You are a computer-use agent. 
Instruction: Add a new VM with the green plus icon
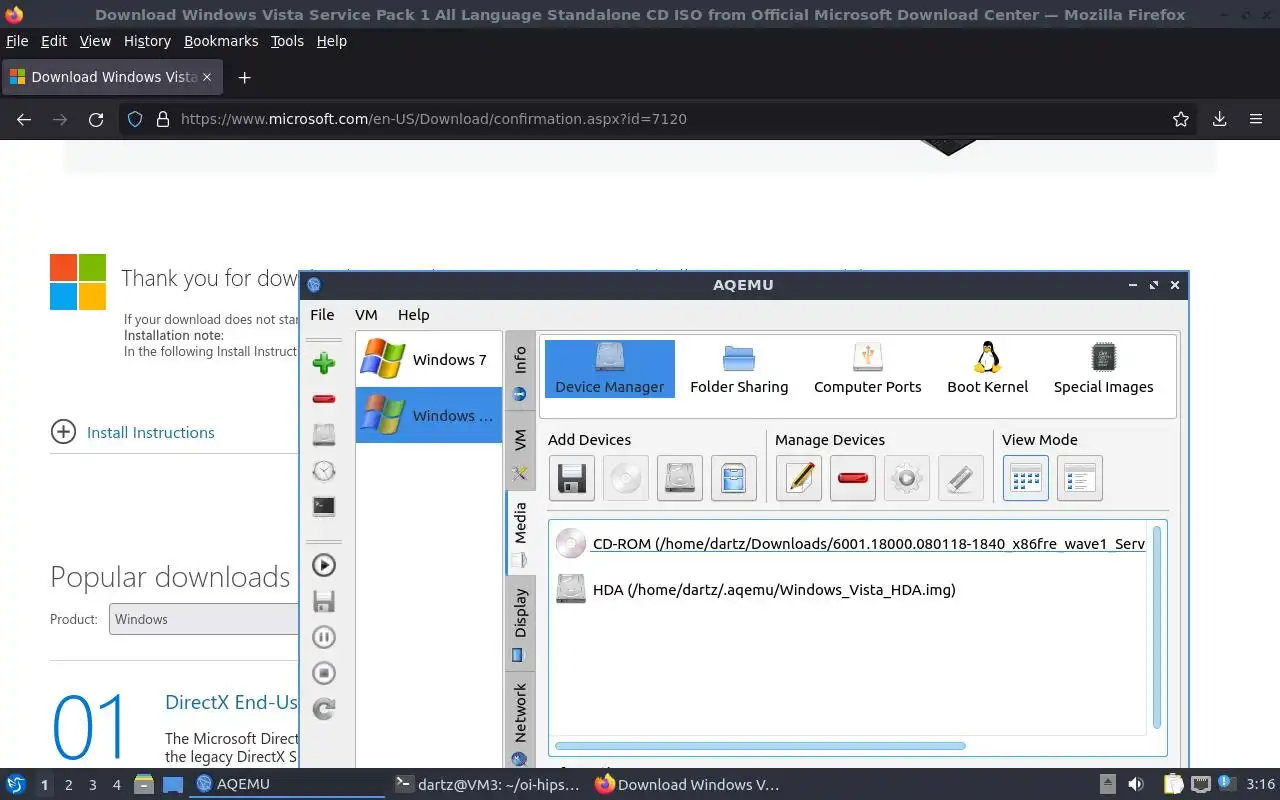pyautogui.click(x=323, y=363)
